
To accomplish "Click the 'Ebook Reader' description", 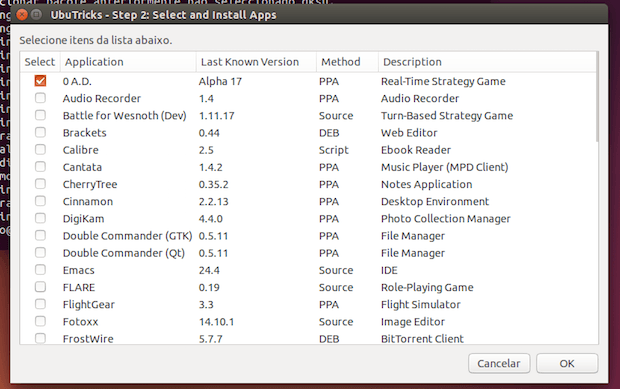I will point(416,150).
